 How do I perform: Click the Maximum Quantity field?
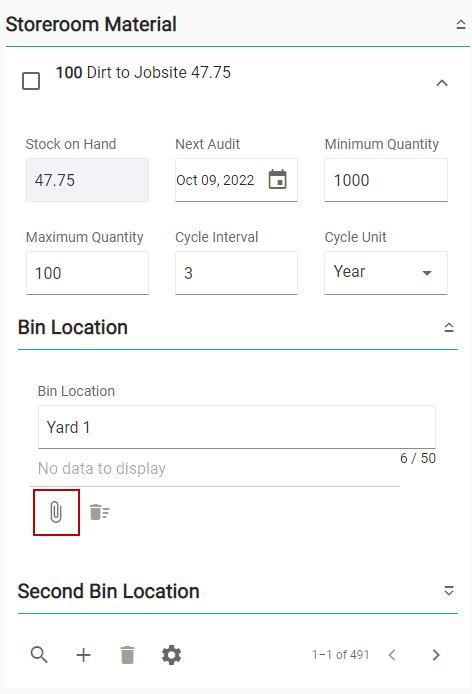(x=87, y=273)
